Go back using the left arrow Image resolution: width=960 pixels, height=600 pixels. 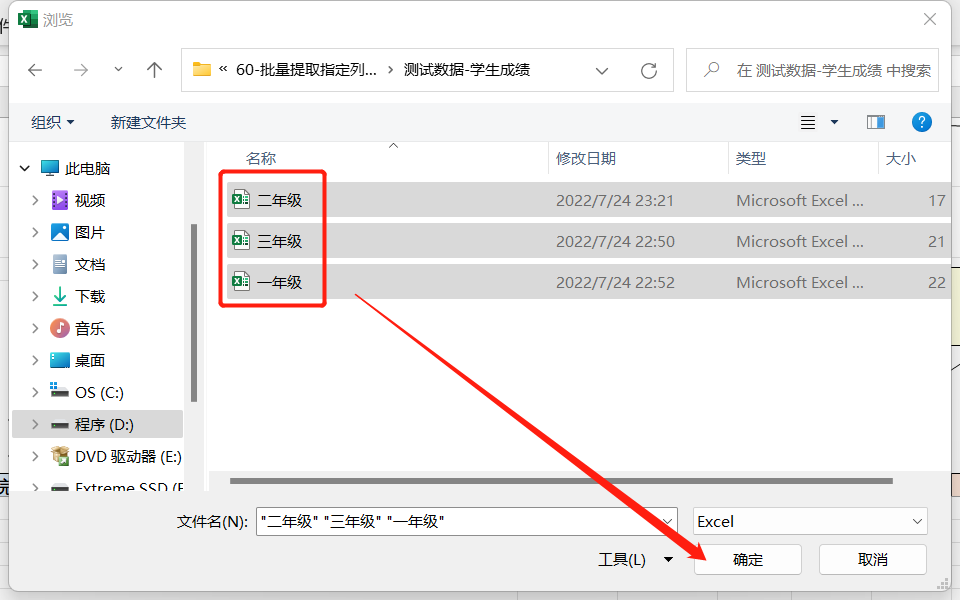click(35, 70)
